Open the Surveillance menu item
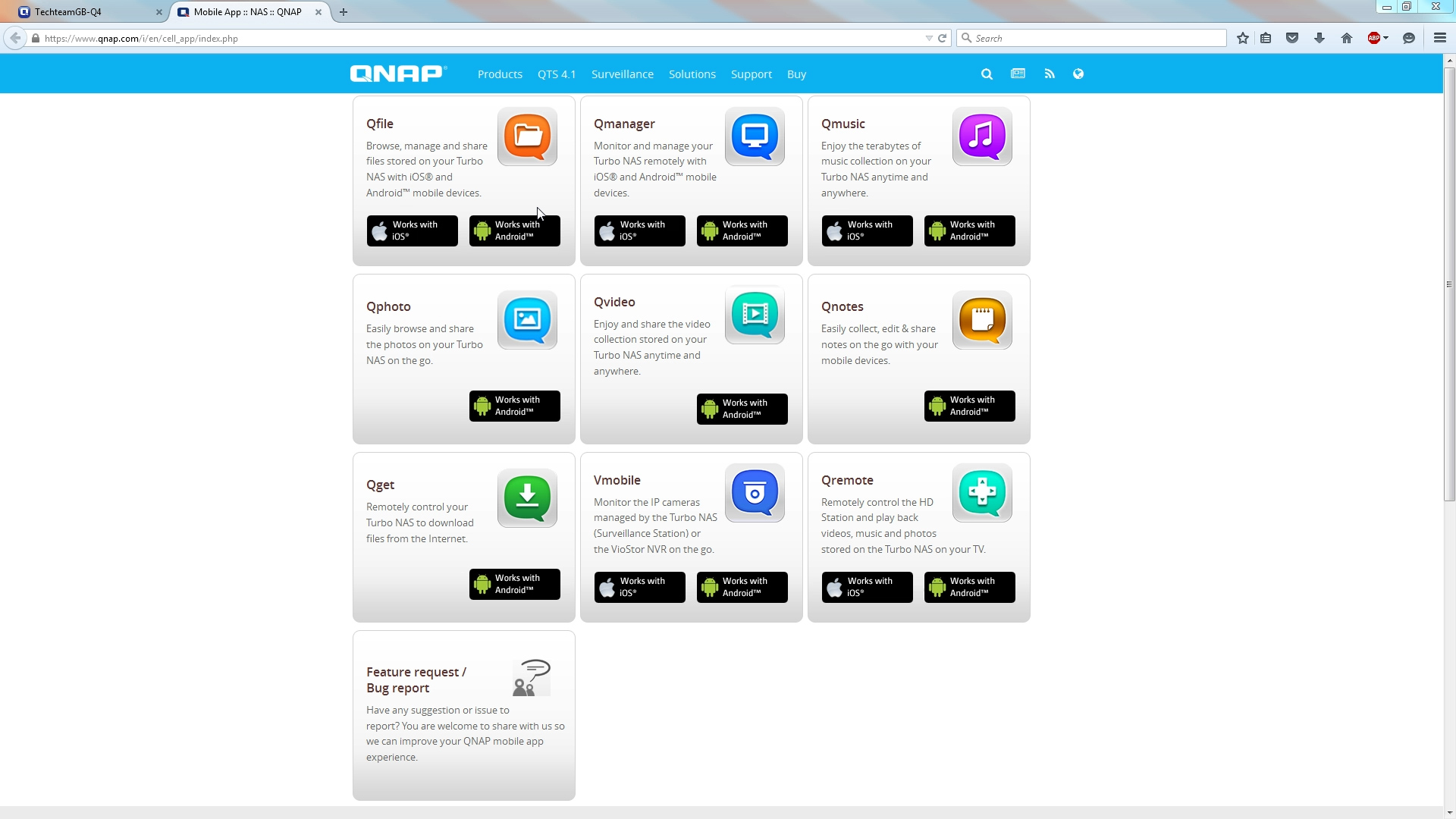 pos(622,74)
